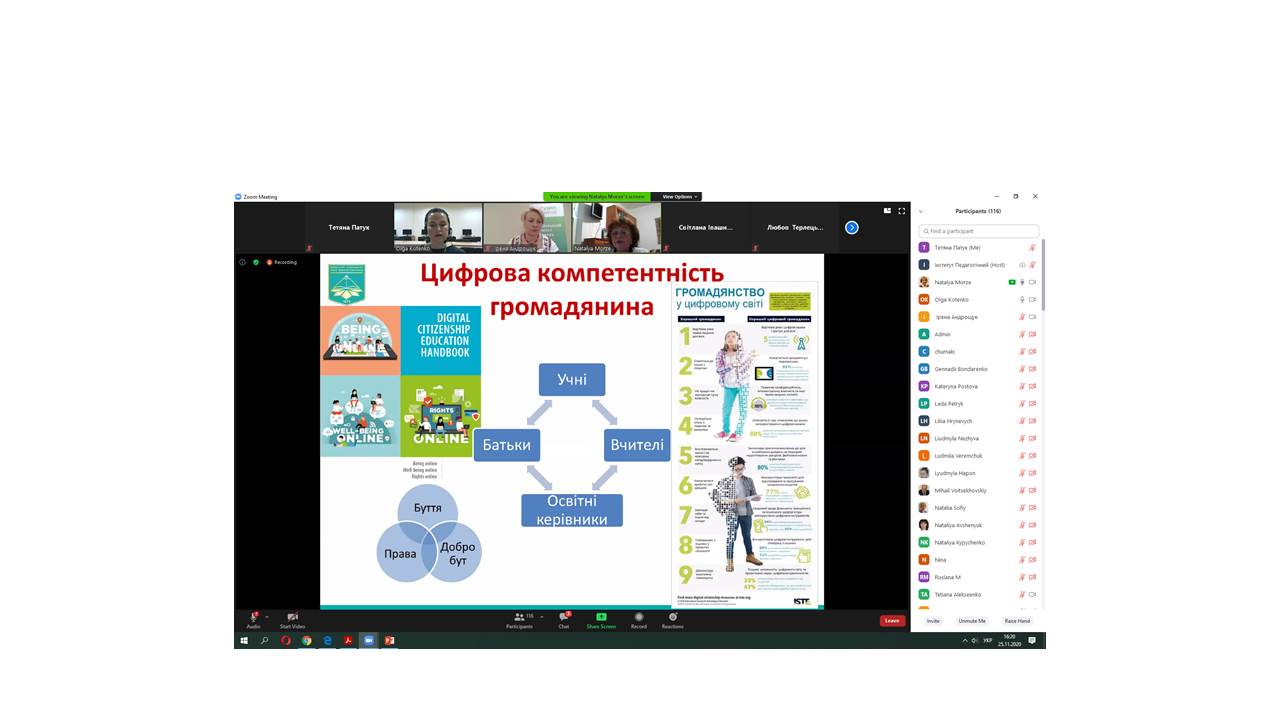
Task: Open the Chat panel icon
Action: (564, 617)
